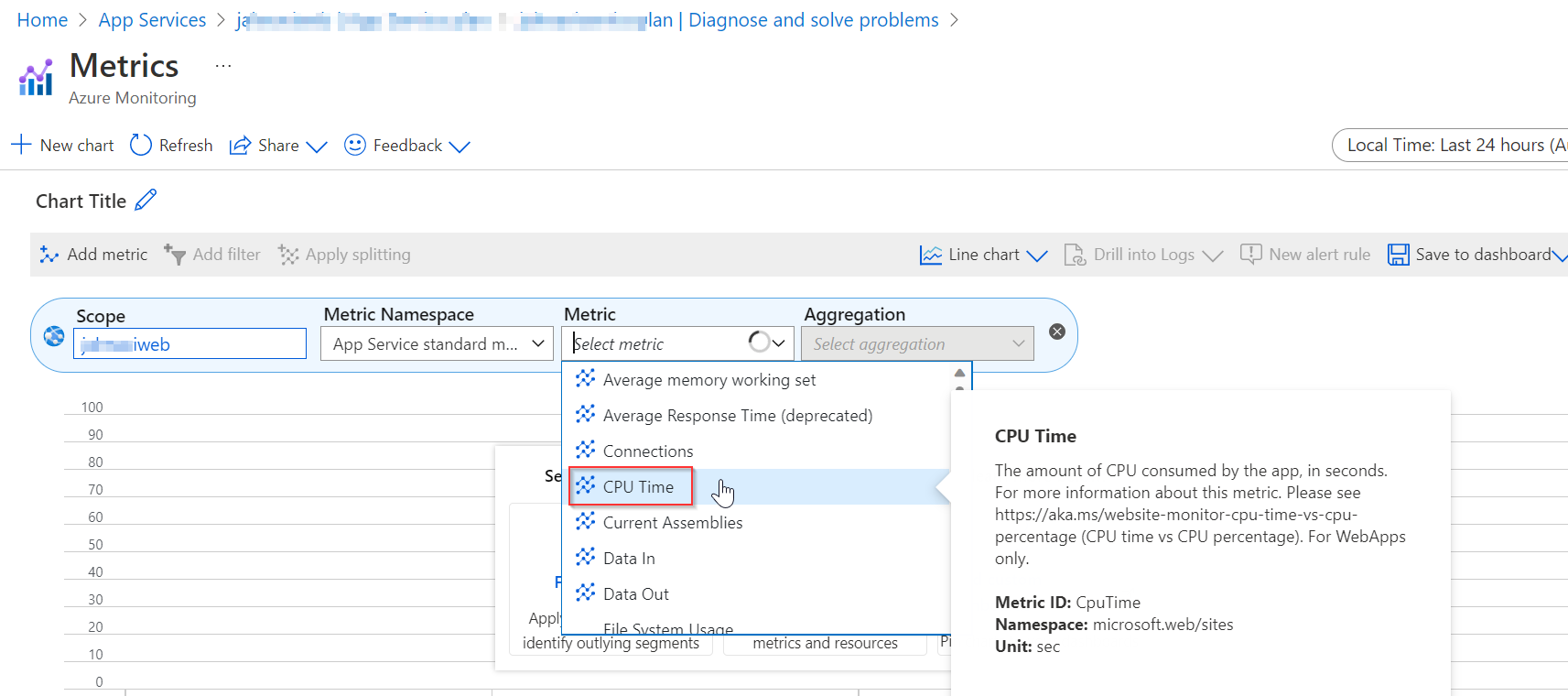Click the Add filter funnel icon
Viewport: 1568px width, 696px height.
click(x=175, y=255)
